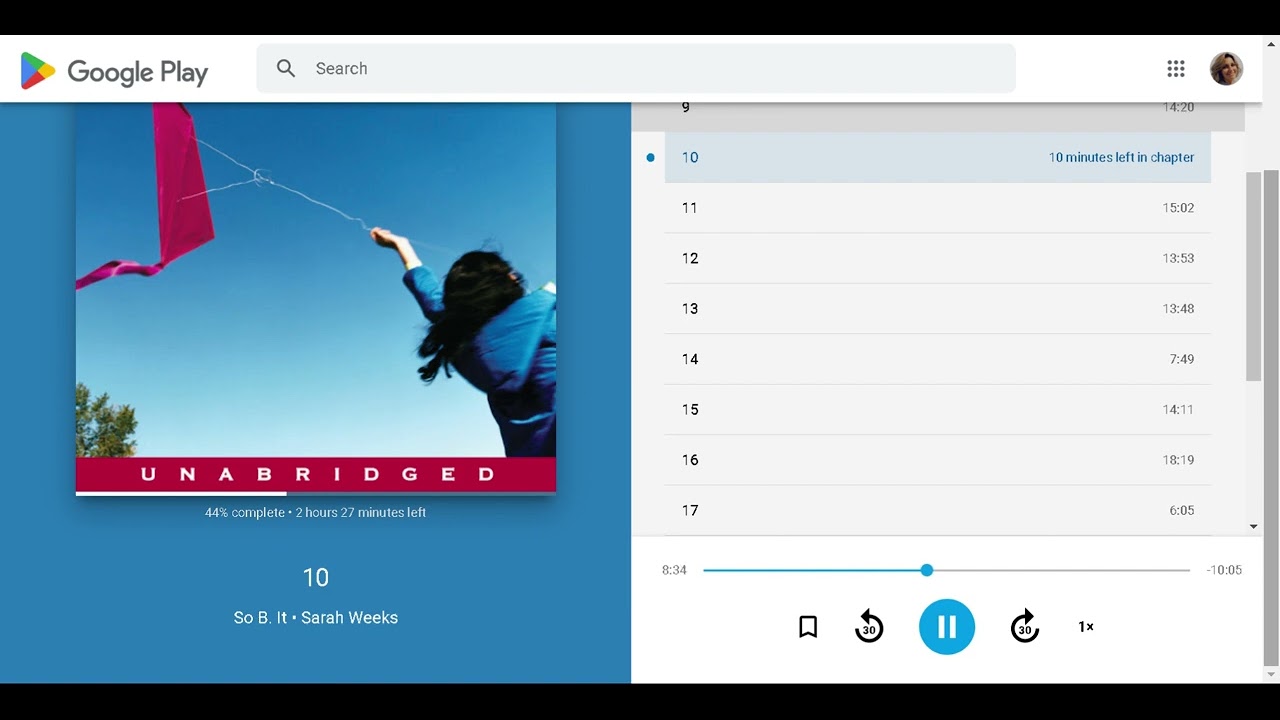Jump to chapter 12

pos(938,258)
